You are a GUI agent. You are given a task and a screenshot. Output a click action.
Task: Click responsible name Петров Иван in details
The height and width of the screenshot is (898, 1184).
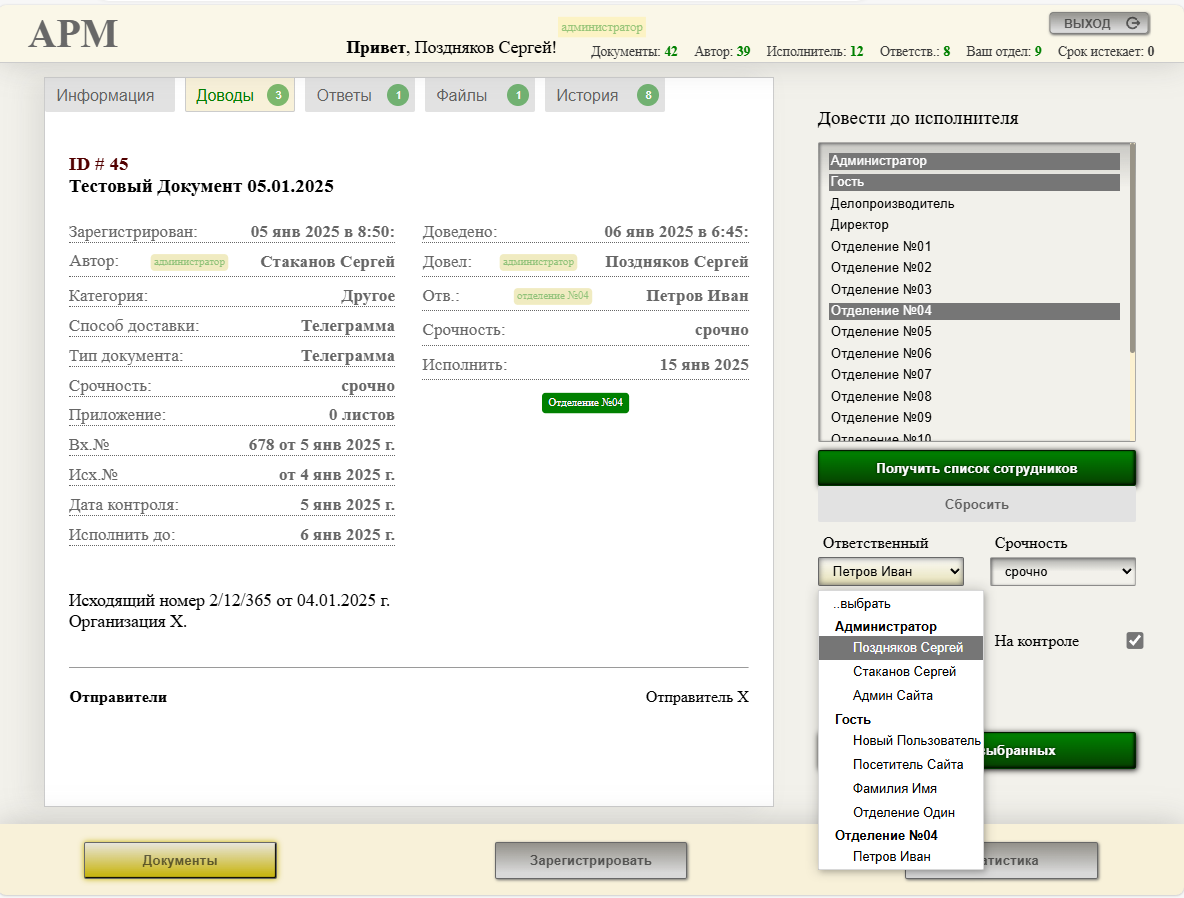pyautogui.click(x=697, y=296)
